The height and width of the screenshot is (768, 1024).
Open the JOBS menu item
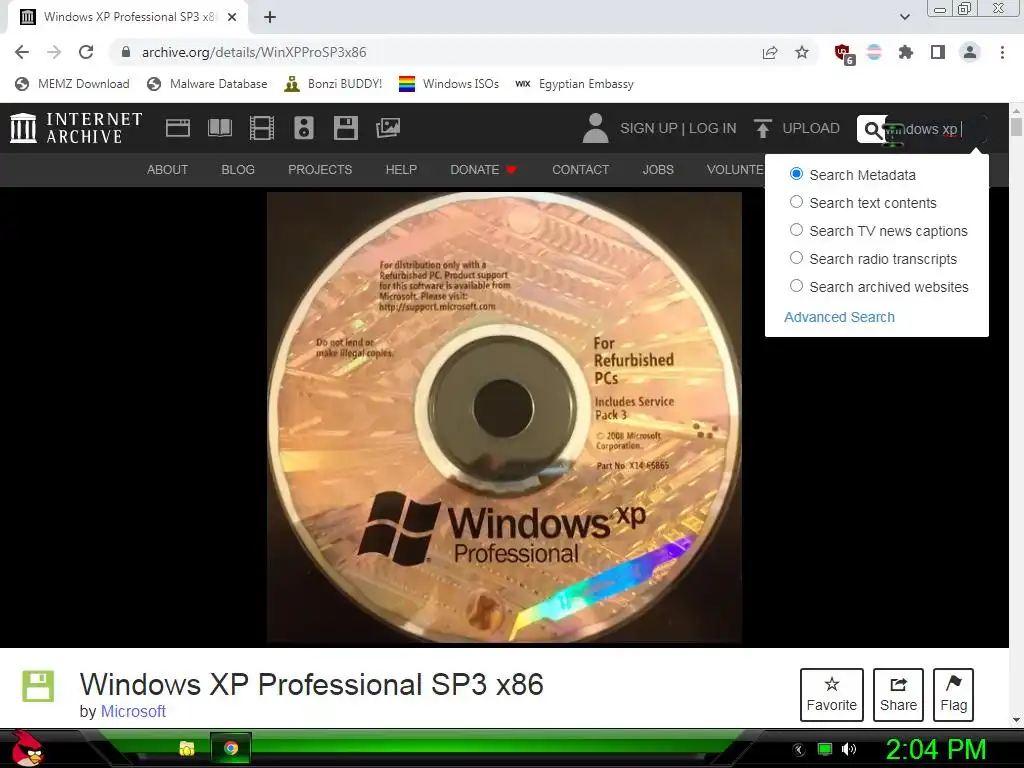tap(658, 170)
